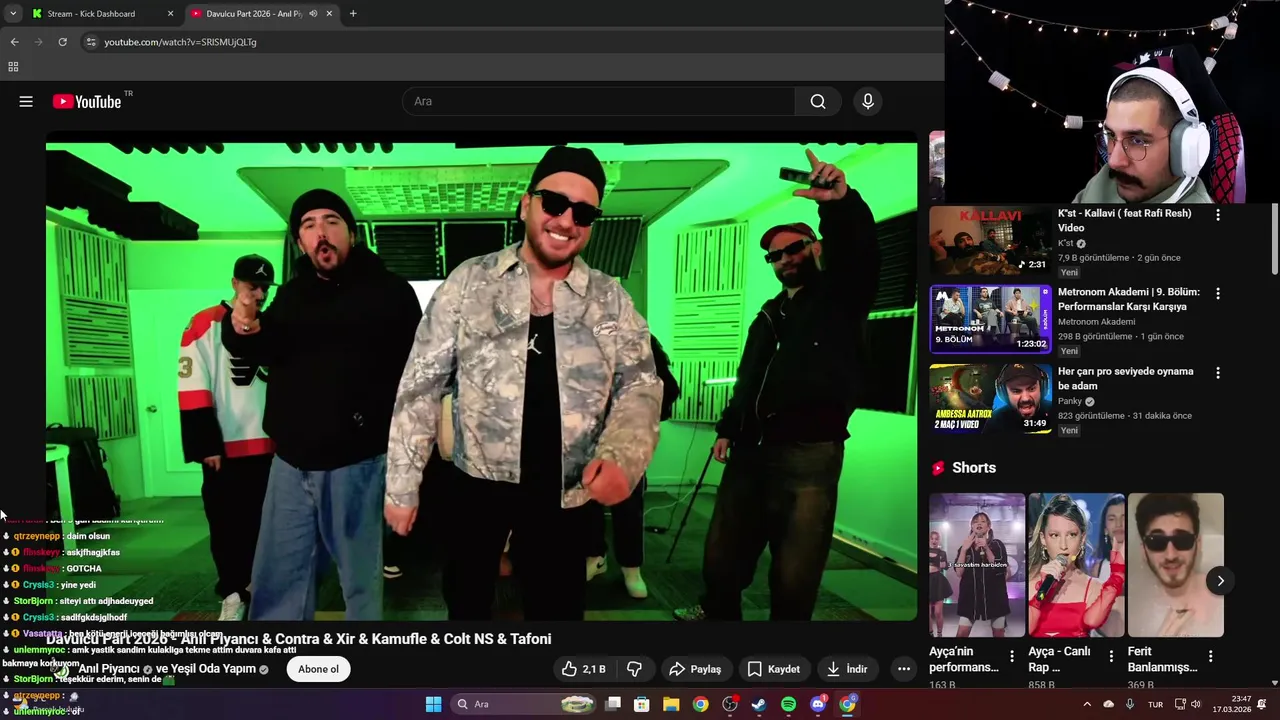The width and height of the screenshot is (1280, 720).
Task: Click the Shorts section heading
Action: pyautogui.click(x=974, y=468)
